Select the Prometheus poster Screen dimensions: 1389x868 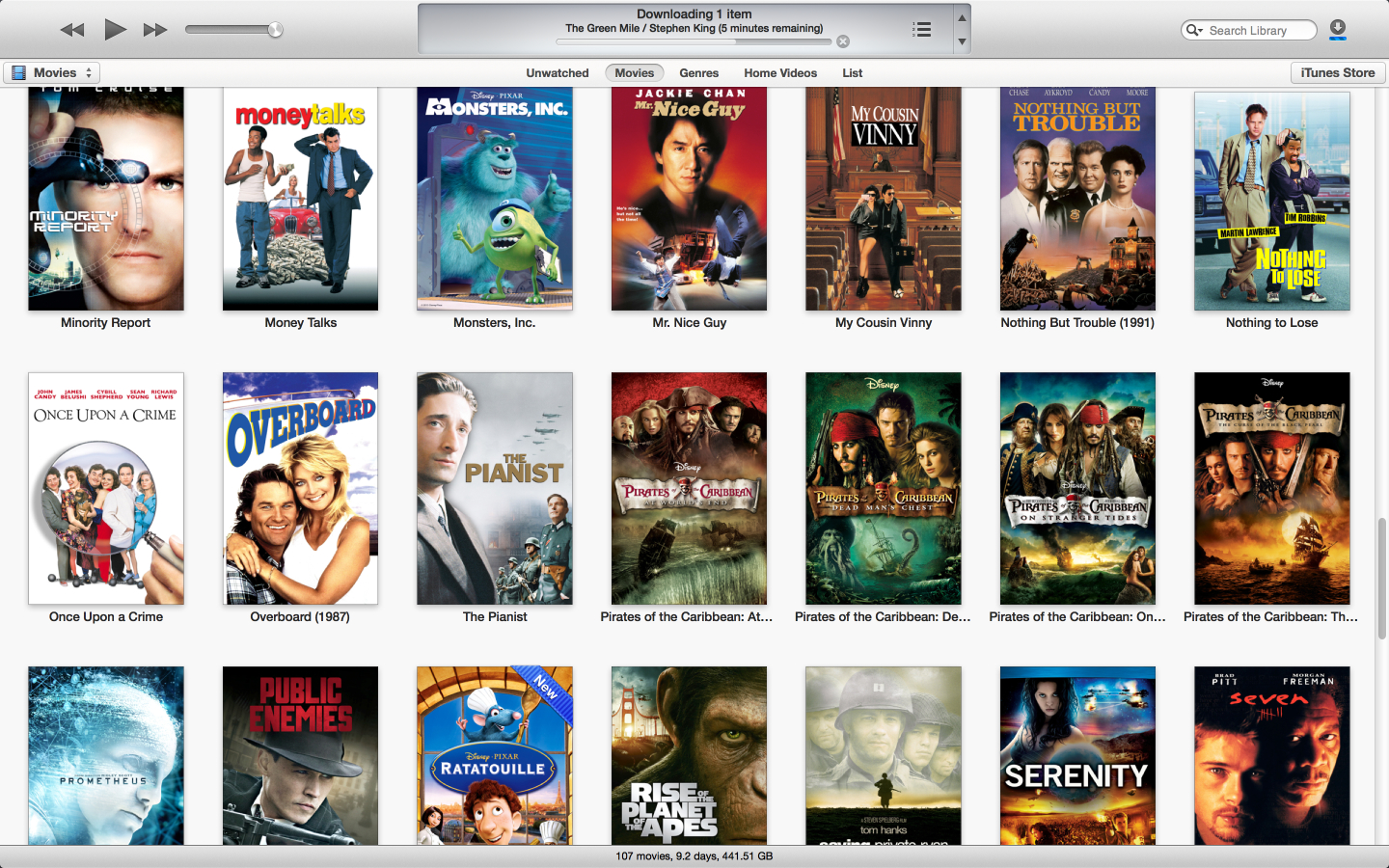[106, 756]
